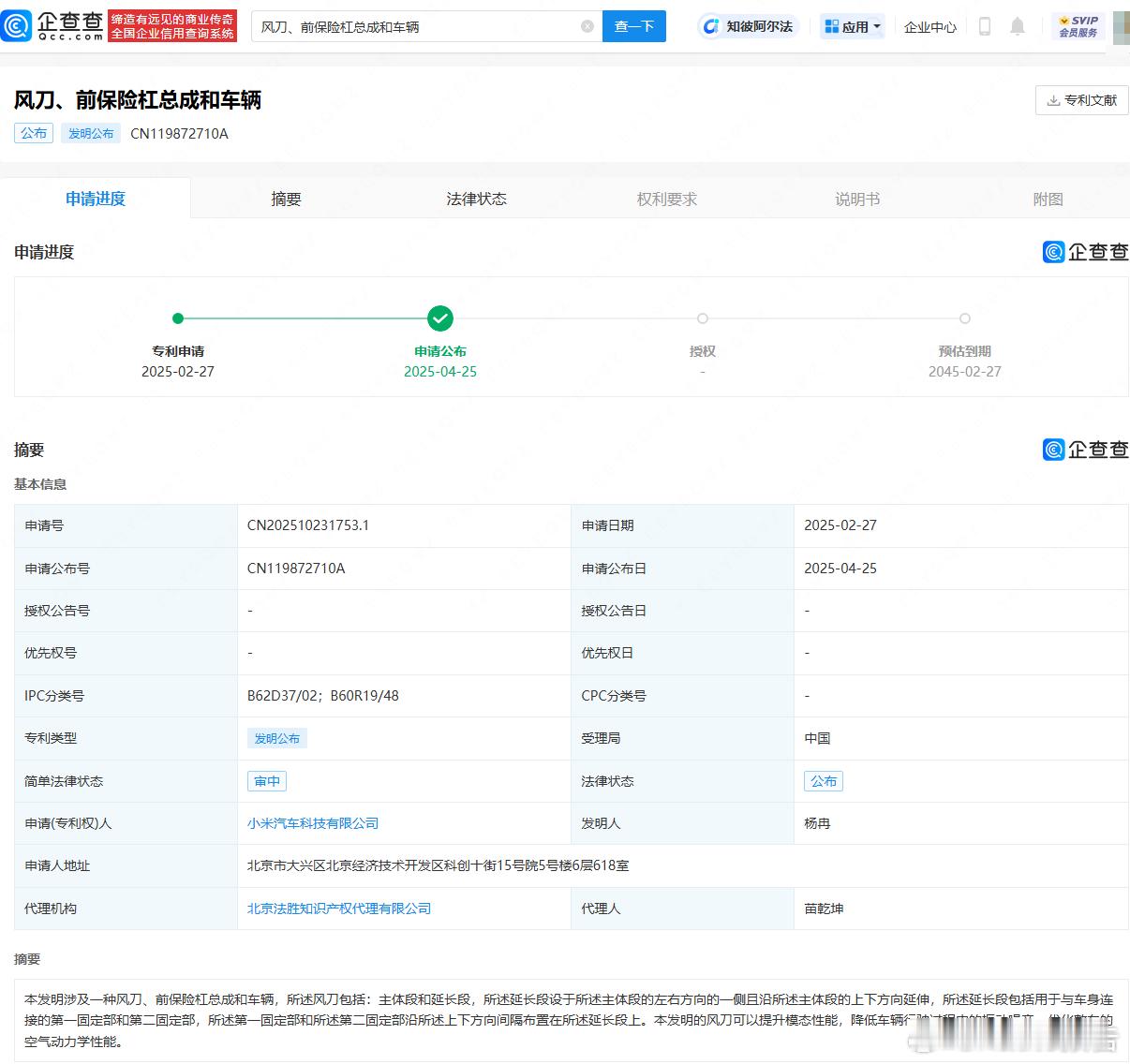Image resolution: width=1130 pixels, height=1064 pixels.
Task: Click the green 申请公布 checkmark step
Action: click(440, 318)
